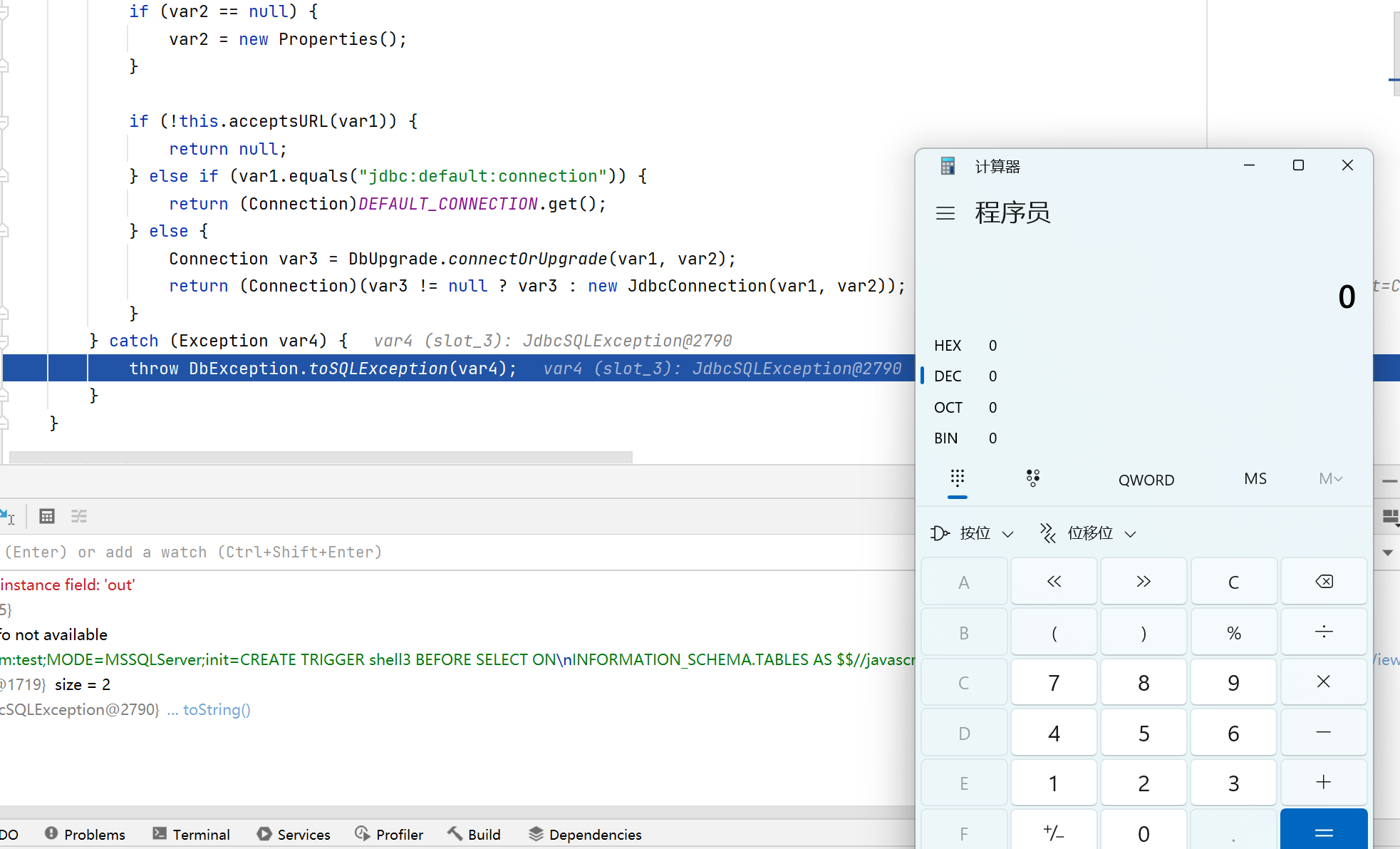Click the close parenthesis key
This screenshot has width=1400, height=849.
point(1144,632)
